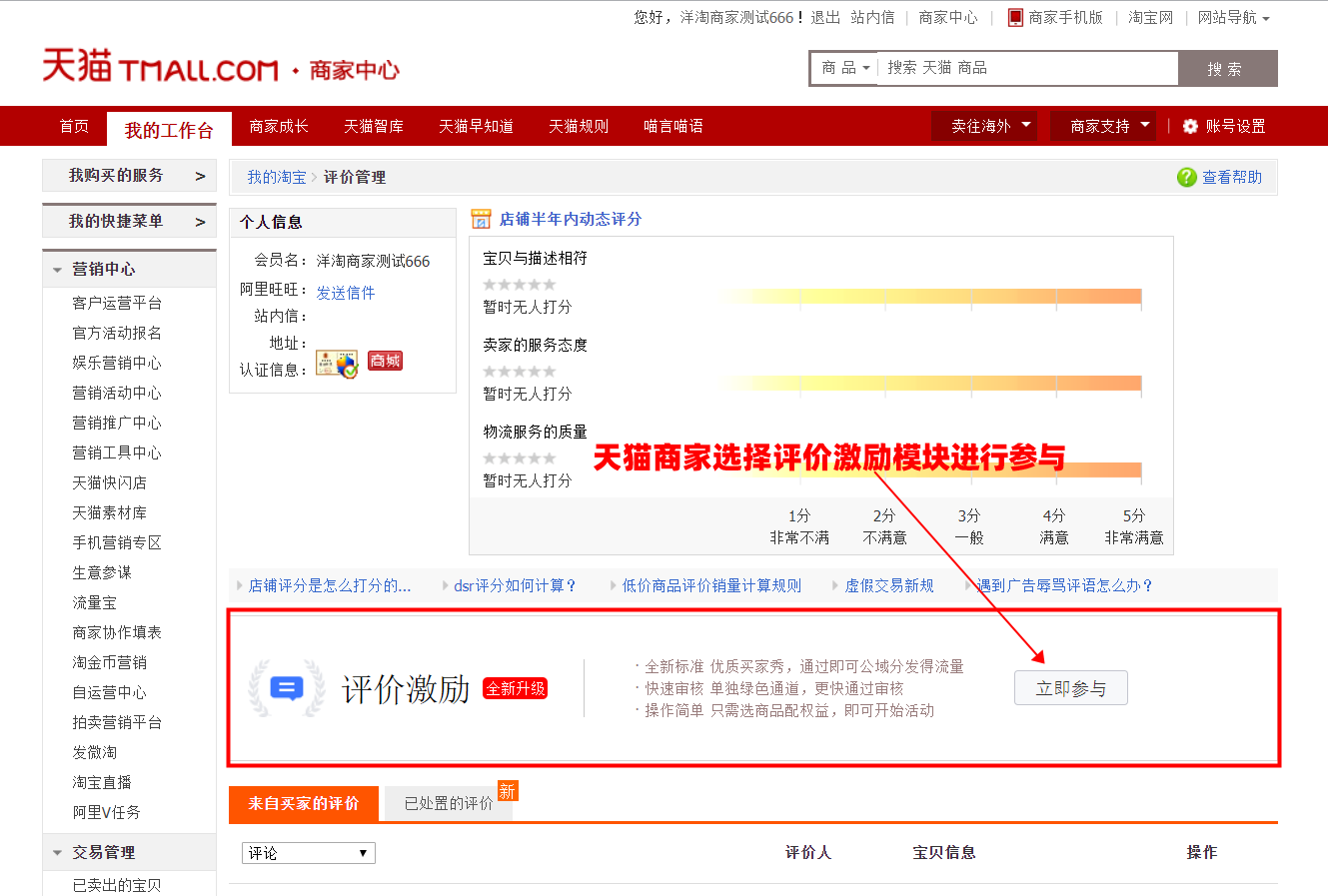Open 淘宝直播 in the sidebar

102,782
